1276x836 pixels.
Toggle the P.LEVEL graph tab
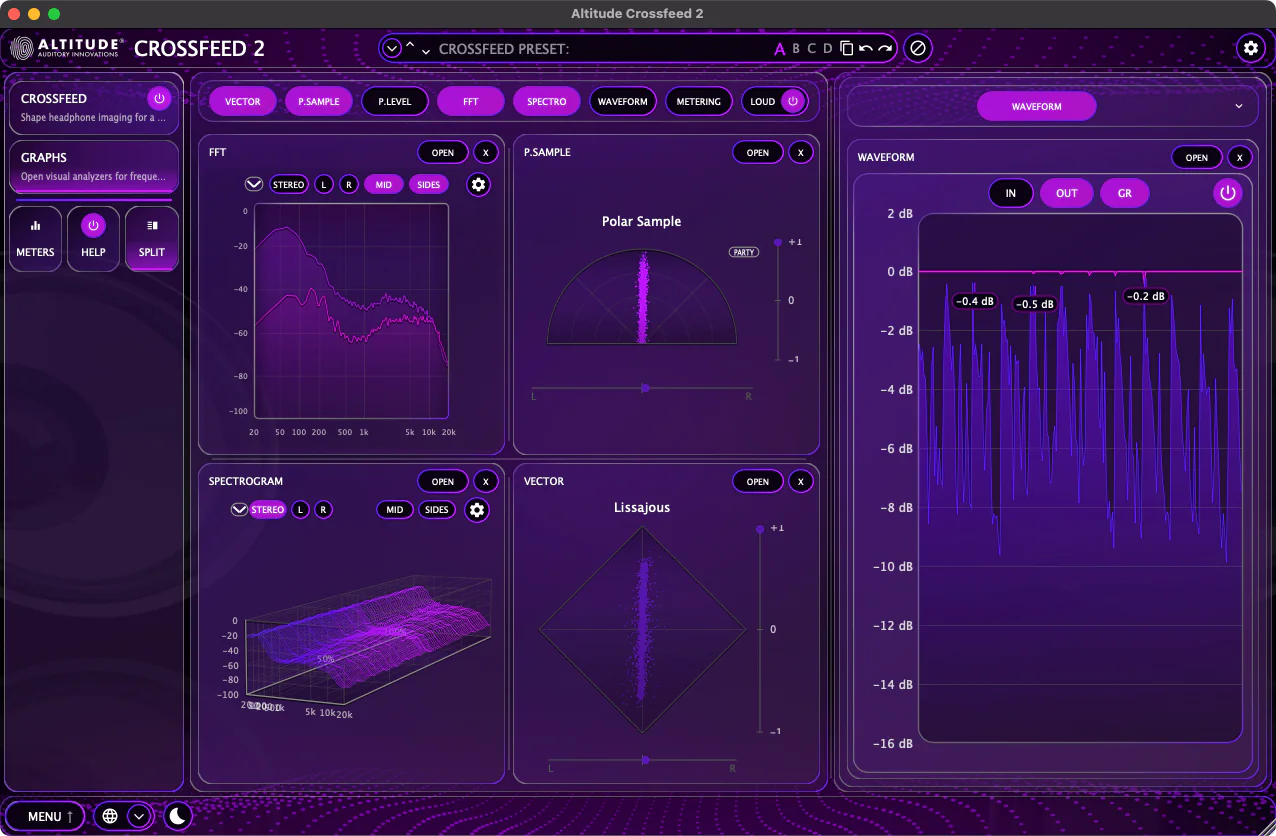click(x=395, y=101)
